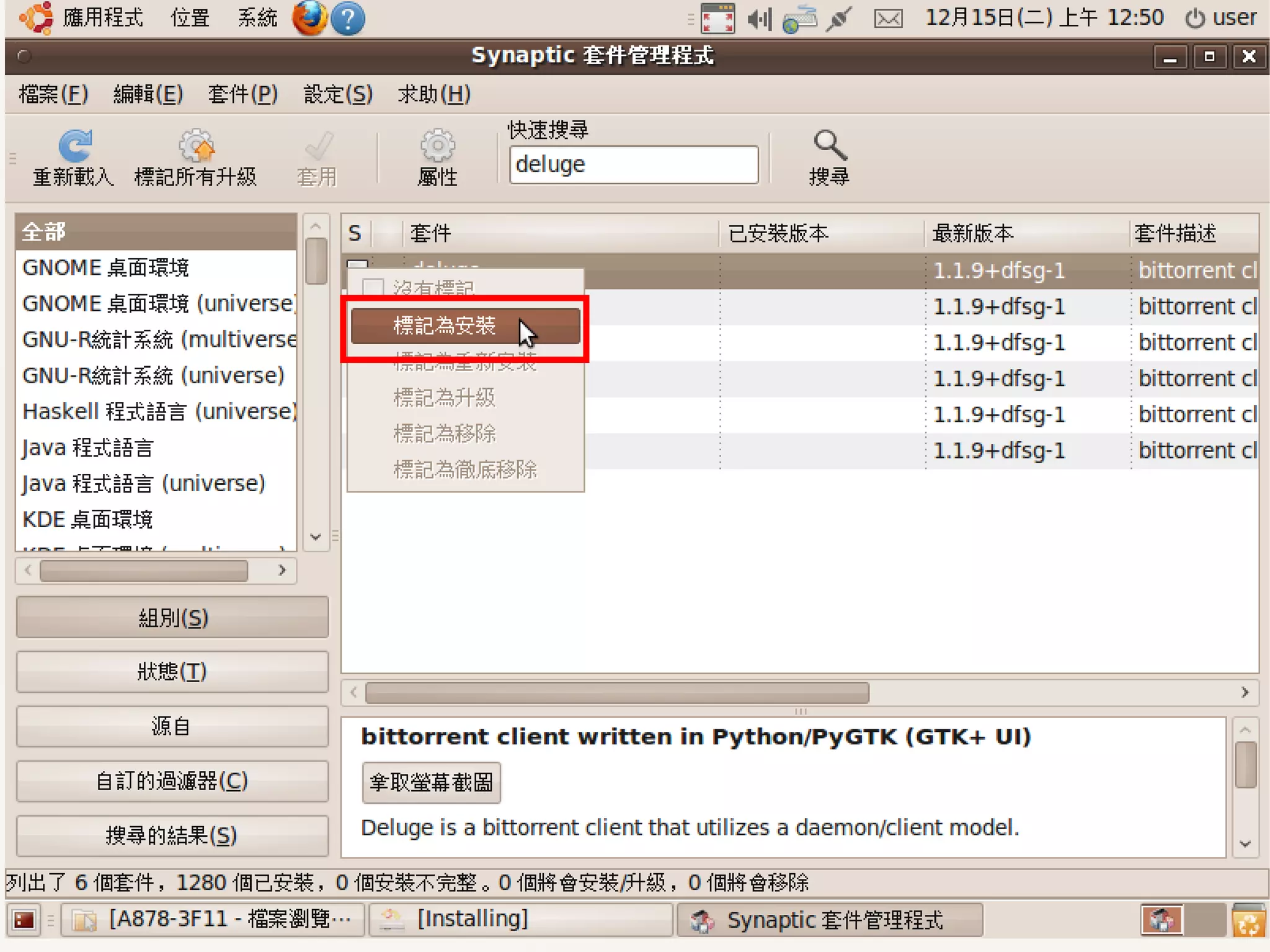The width and height of the screenshot is (1270, 952).
Task: Click the 源自 filter button
Action: pyautogui.click(x=172, y=726)
